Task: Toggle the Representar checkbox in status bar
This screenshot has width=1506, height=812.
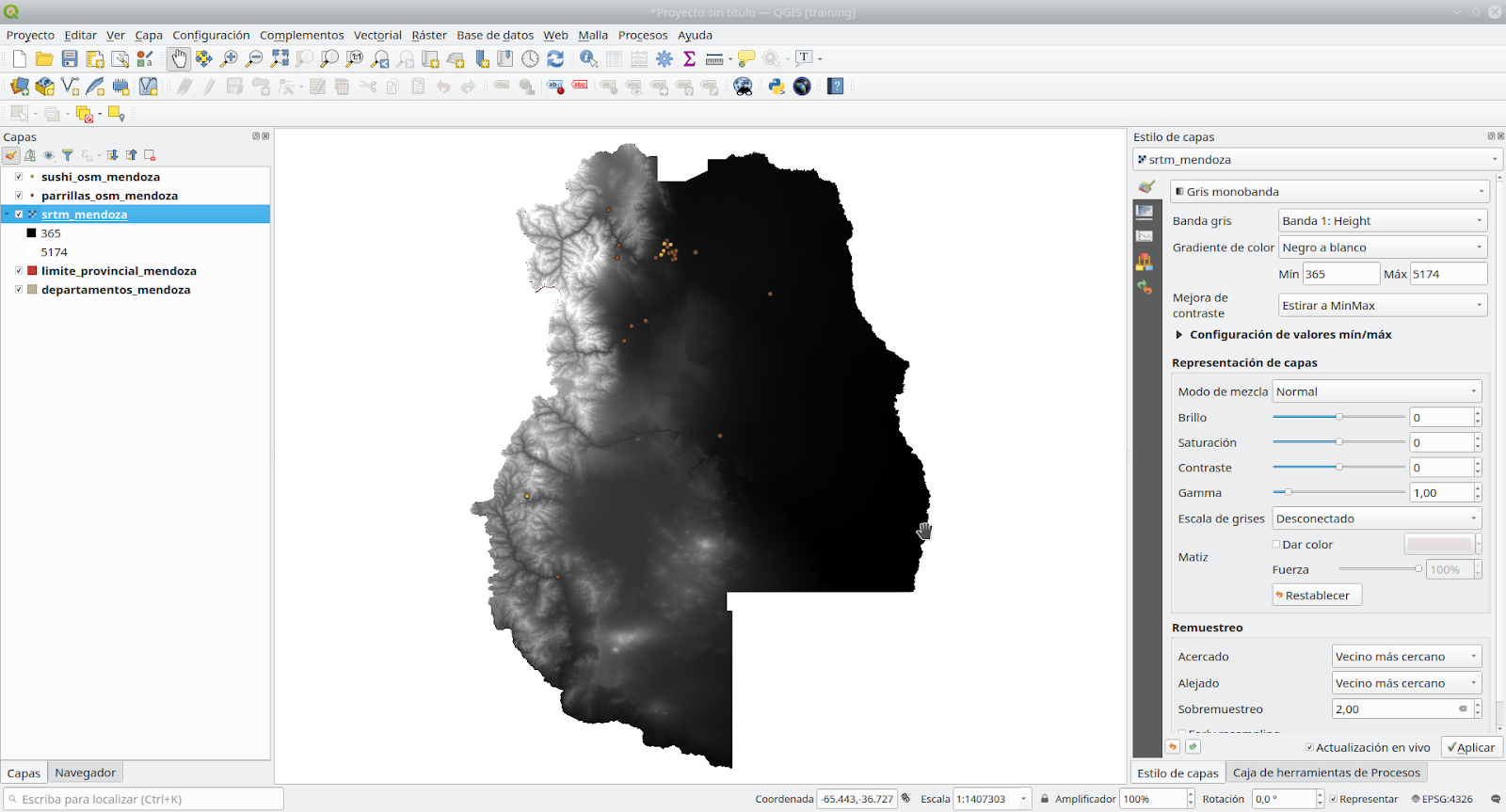Action: pyautogui.click(x=1334, y=799)
